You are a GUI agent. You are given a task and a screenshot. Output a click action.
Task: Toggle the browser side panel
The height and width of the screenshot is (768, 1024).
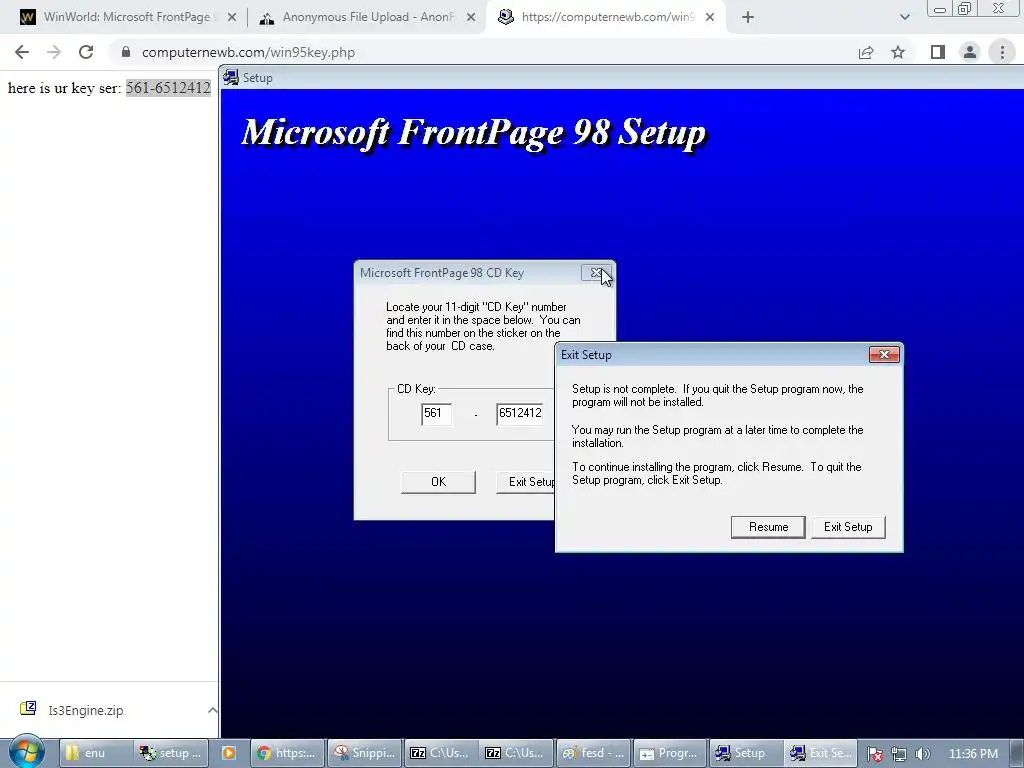(938, 52)
